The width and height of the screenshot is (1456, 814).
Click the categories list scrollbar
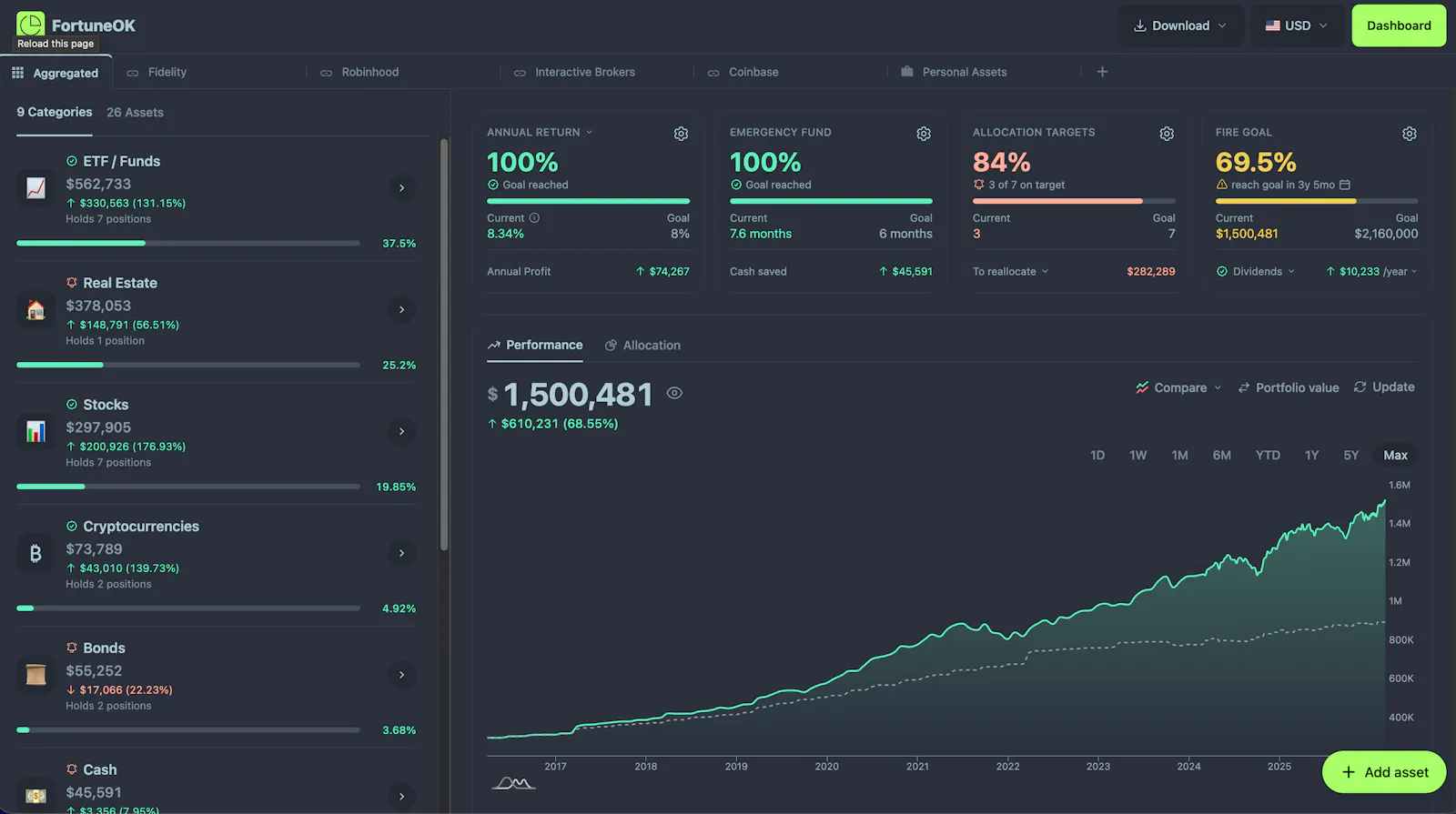coord(444,345)
